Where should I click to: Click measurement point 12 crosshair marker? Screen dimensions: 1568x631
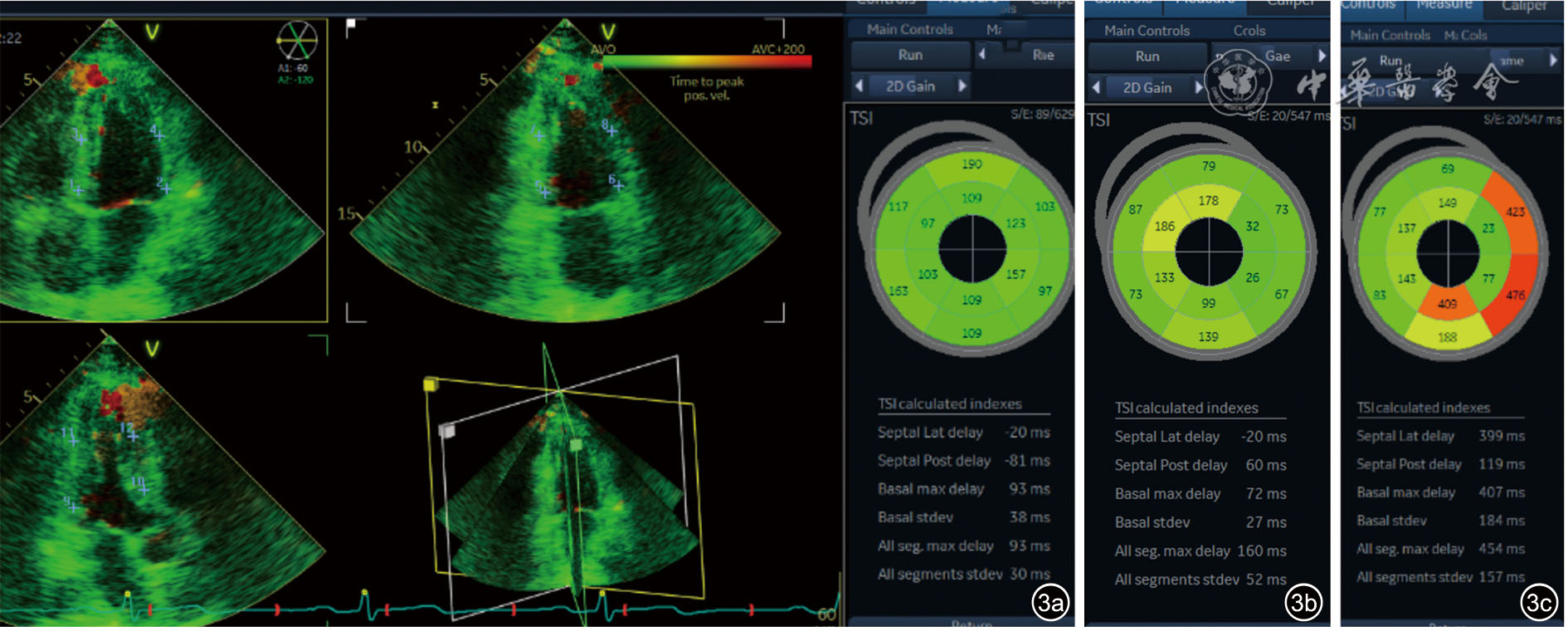[132, 434]
